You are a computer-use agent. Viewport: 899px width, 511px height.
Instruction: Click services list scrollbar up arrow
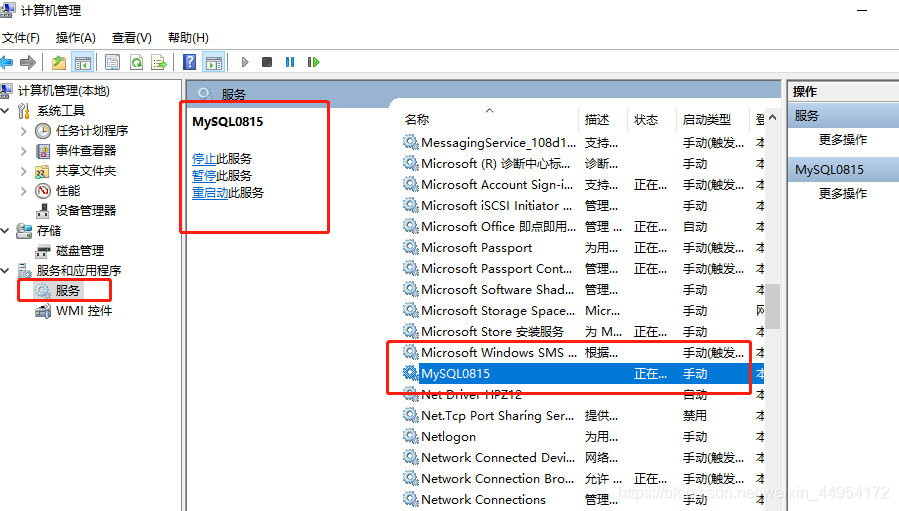[x=772, y=118]
